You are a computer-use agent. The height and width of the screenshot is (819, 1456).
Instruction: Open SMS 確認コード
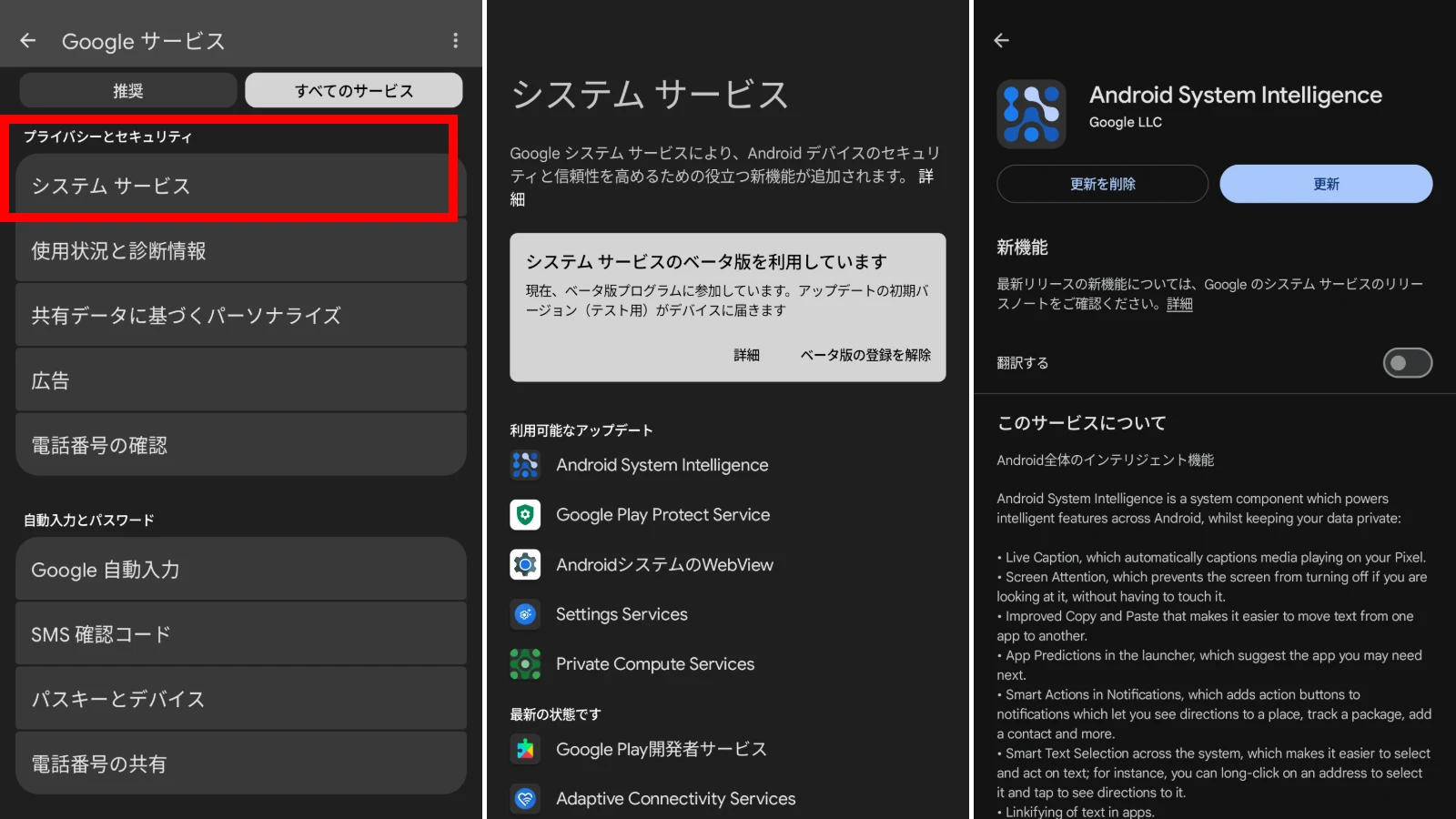(x=241, y=634)
